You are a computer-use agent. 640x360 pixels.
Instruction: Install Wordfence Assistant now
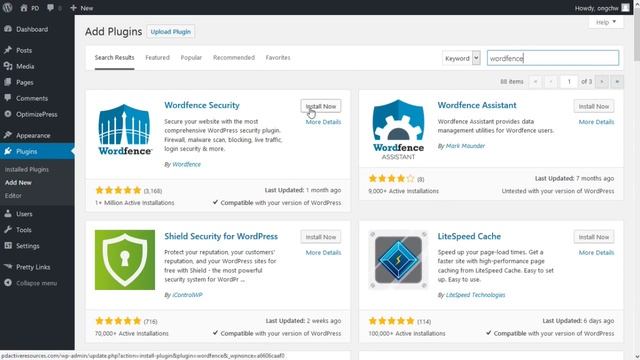[594, 106]
